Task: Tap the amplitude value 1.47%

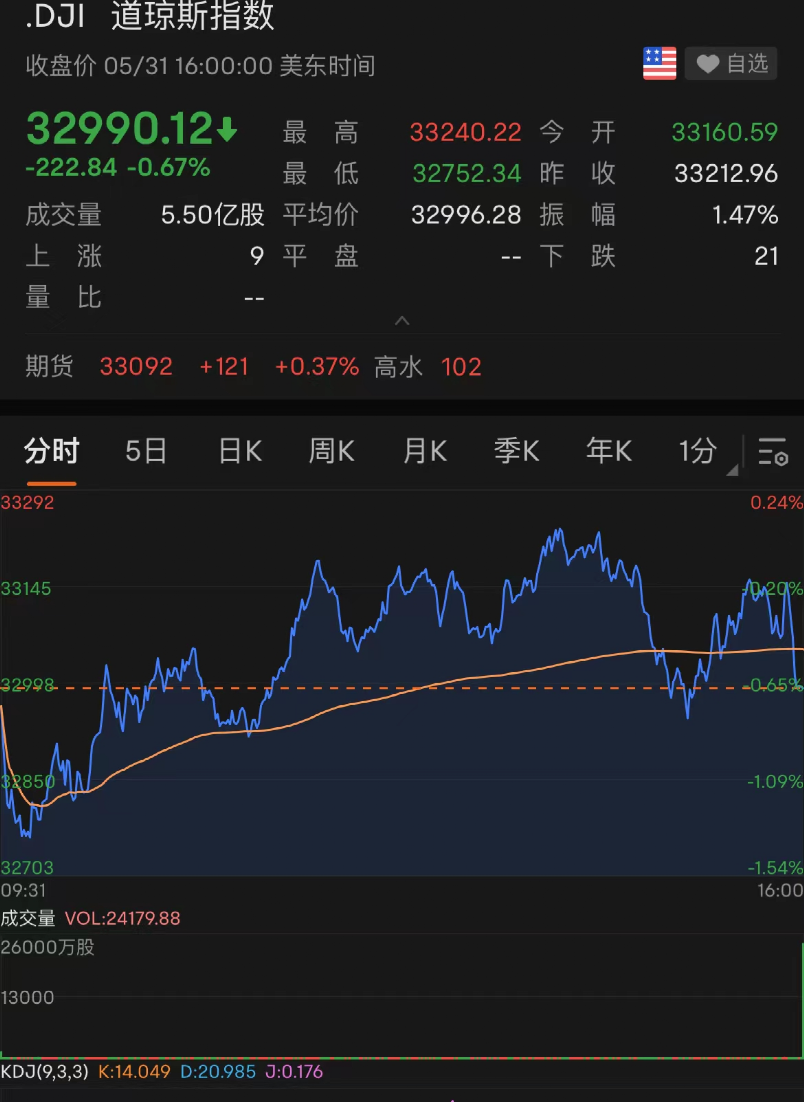Action: 745,215
